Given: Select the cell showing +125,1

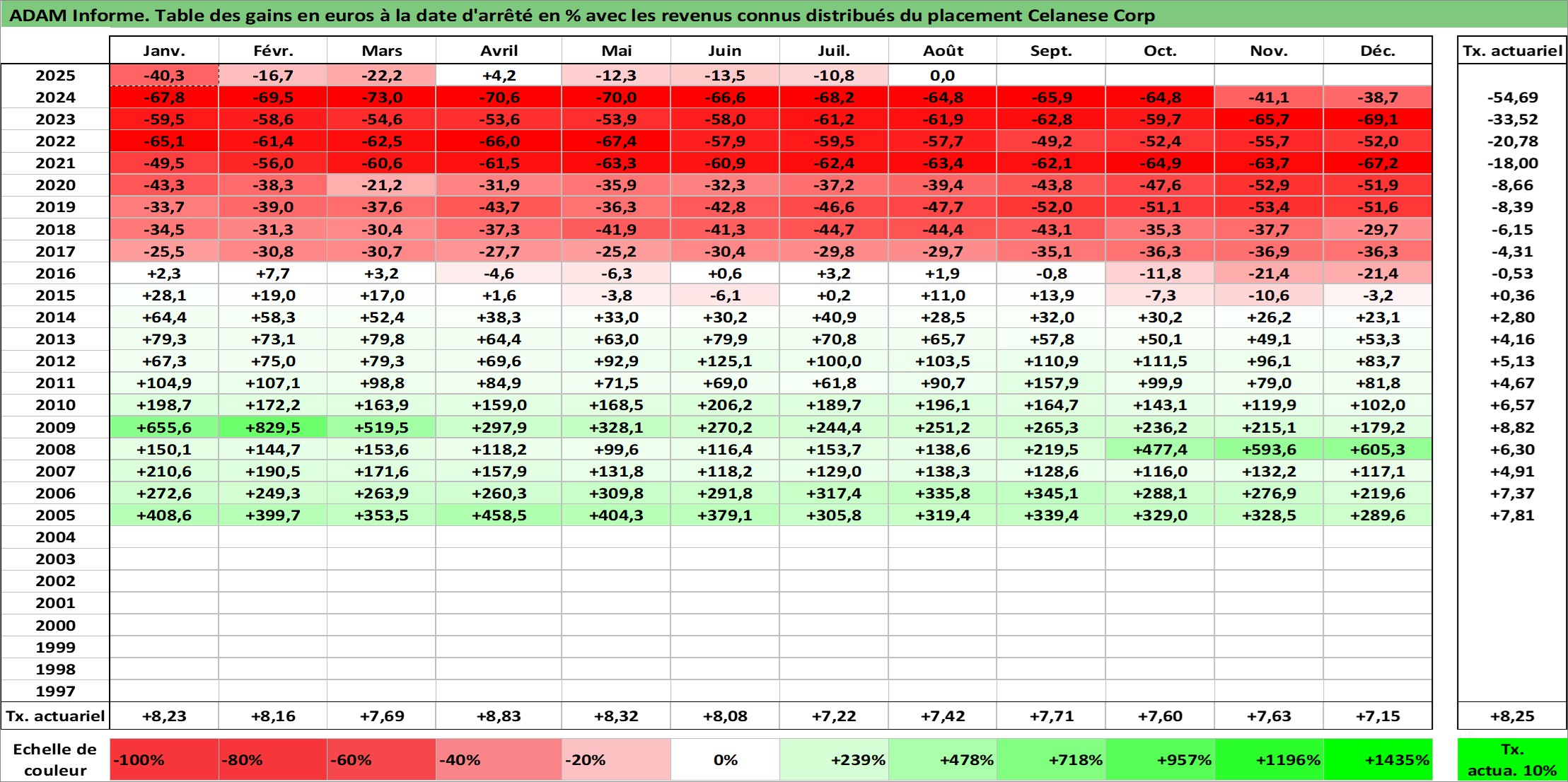Looking at the screenshot, I should click(x=725, y=361).
